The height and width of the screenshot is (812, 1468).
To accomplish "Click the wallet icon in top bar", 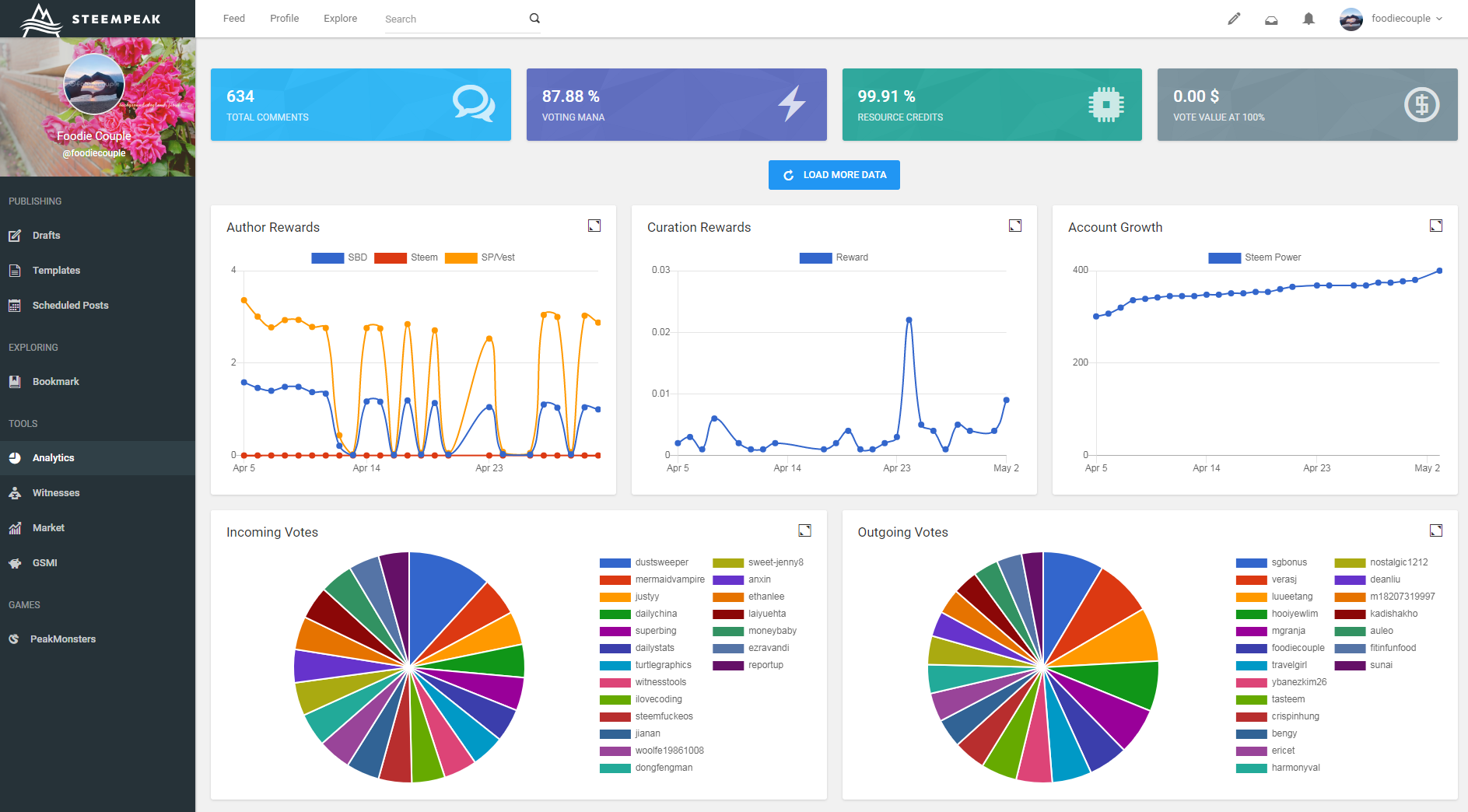I will [x=1271, y=19].
